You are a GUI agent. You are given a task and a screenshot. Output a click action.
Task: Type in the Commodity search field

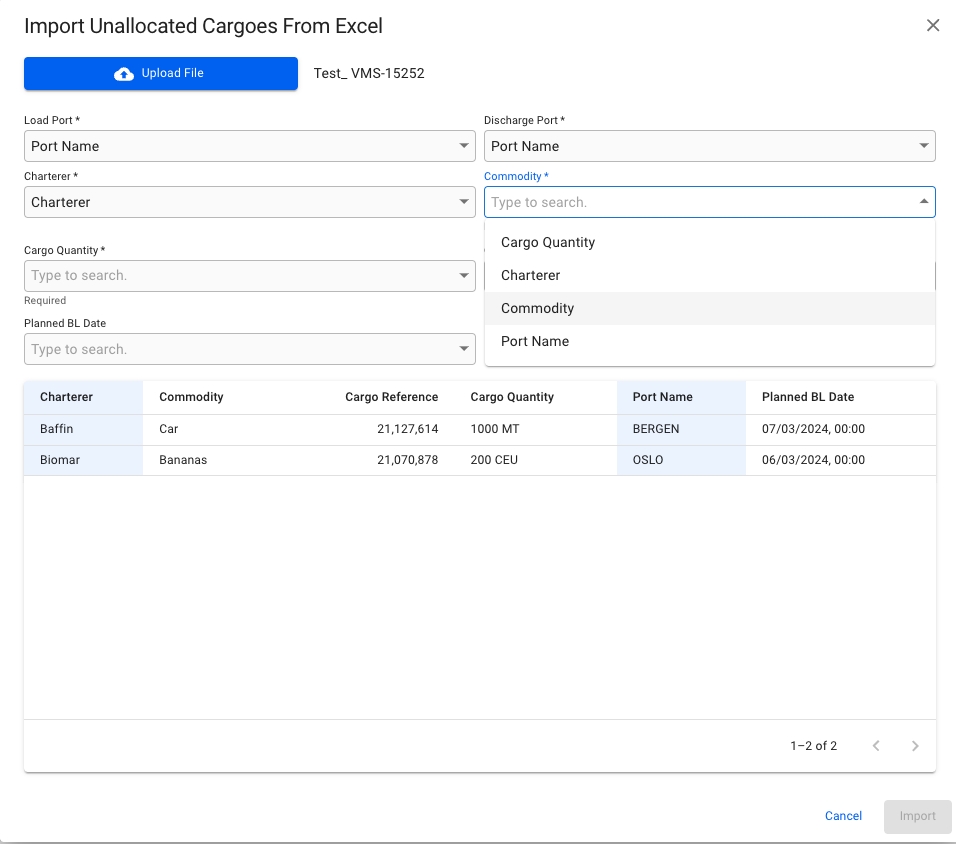700,202
